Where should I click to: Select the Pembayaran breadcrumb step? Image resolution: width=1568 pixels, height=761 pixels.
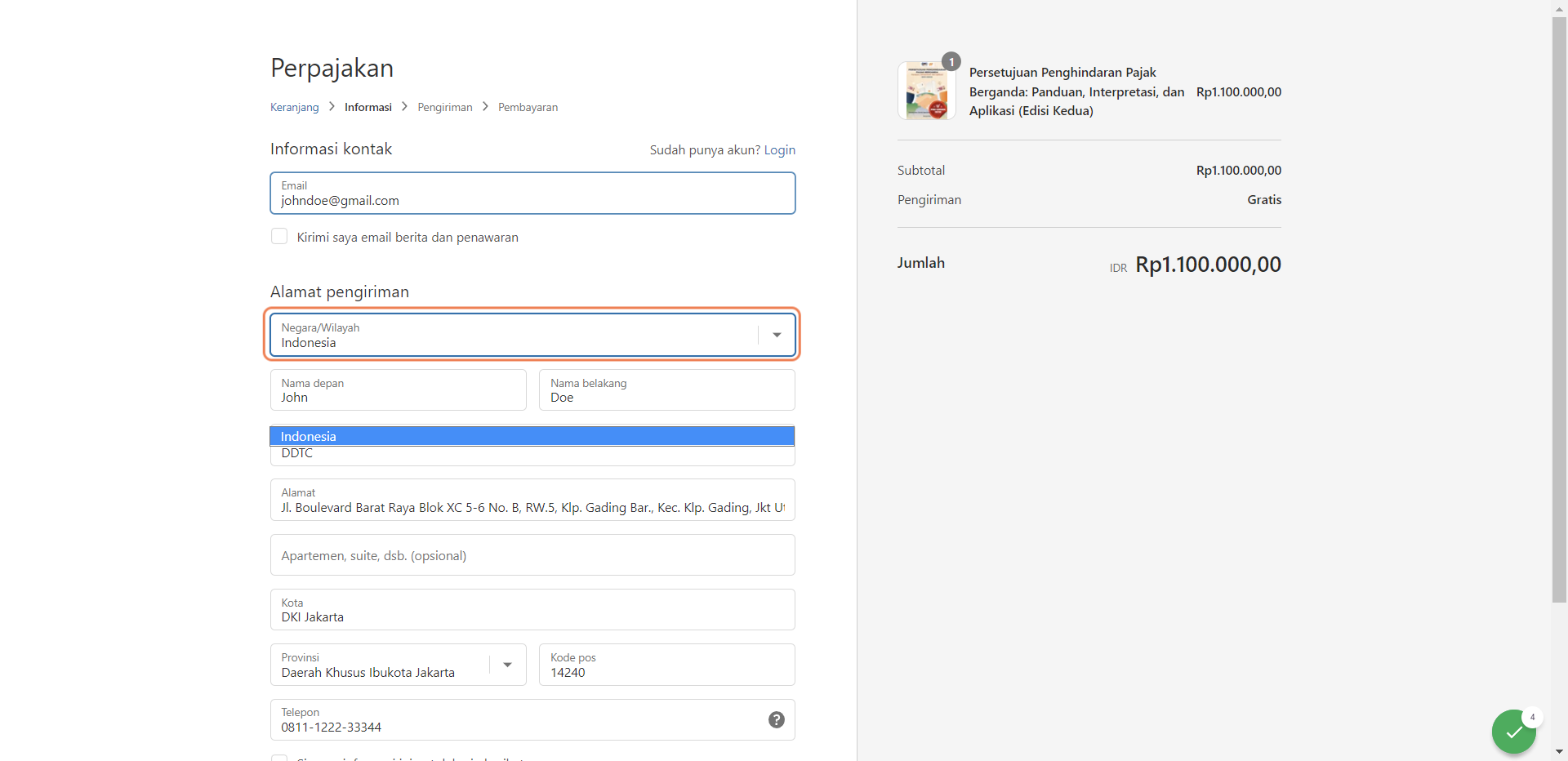point(528,107)
